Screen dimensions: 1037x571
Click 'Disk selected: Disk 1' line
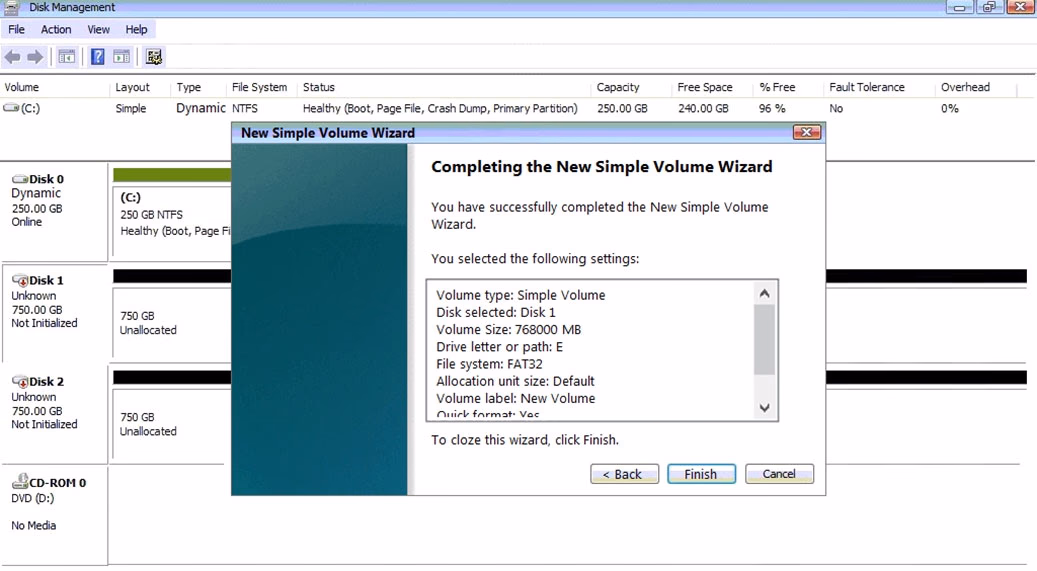point(495,312)
